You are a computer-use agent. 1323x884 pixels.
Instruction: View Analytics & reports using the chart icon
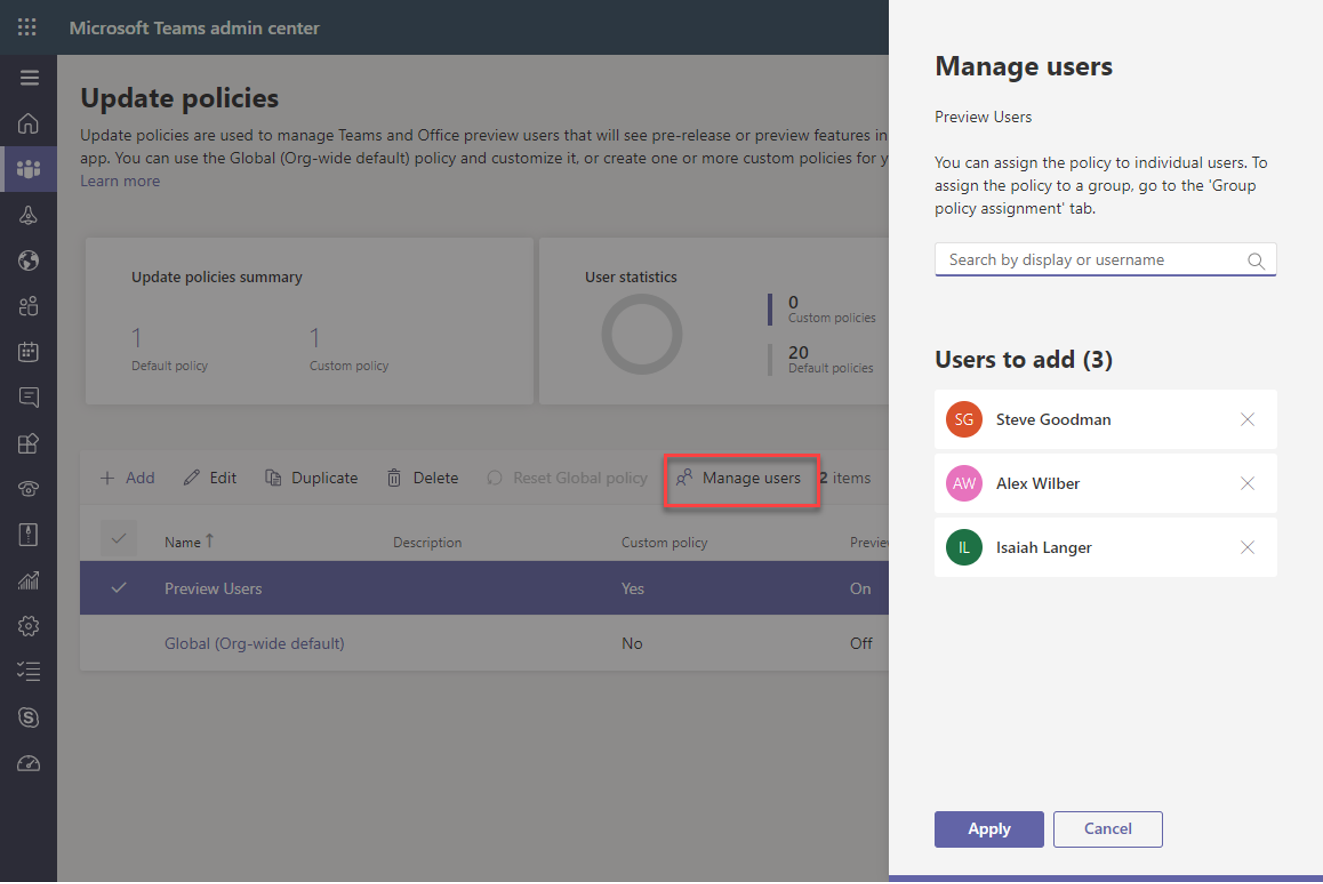(x=29, y=580)
